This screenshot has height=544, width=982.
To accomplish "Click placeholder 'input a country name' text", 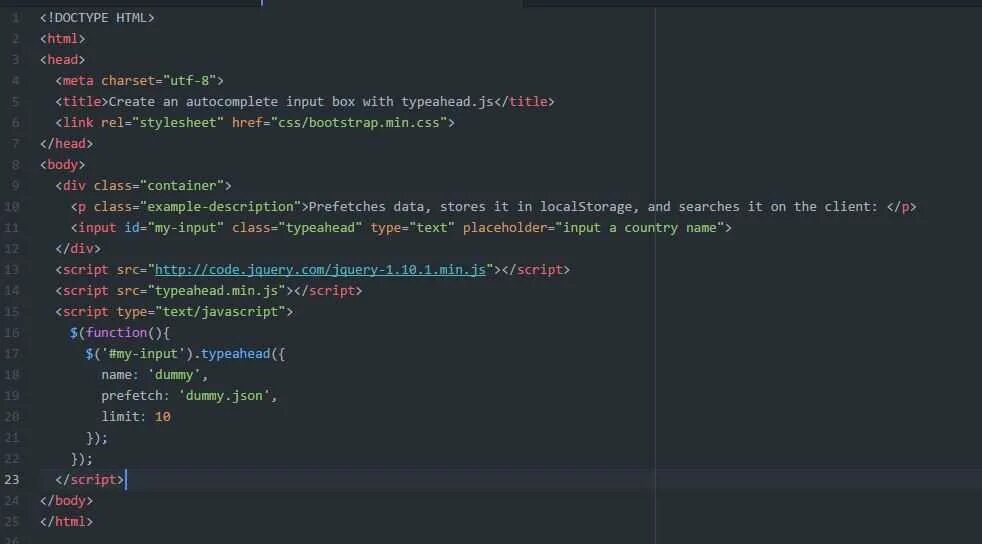I will [x=639, y=228].
